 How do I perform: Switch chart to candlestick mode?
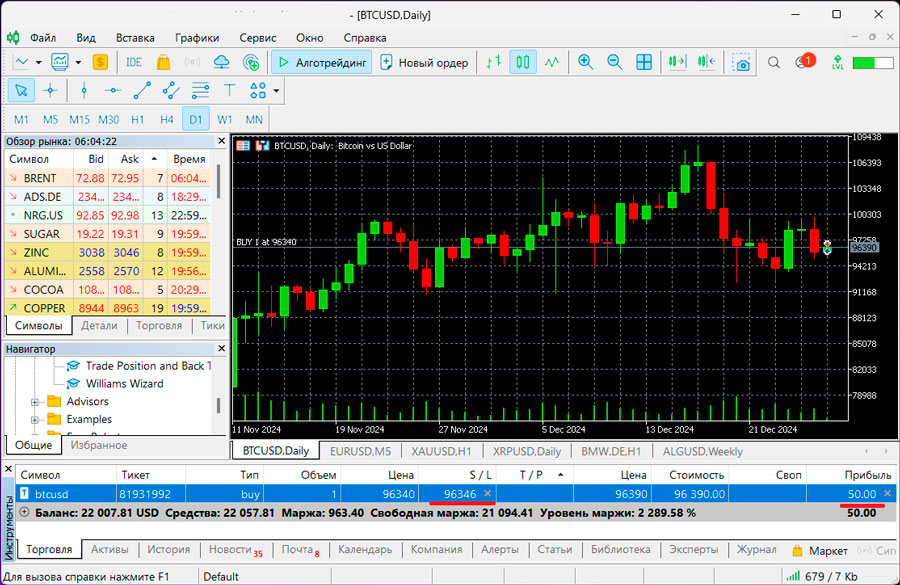pos(522,62)
